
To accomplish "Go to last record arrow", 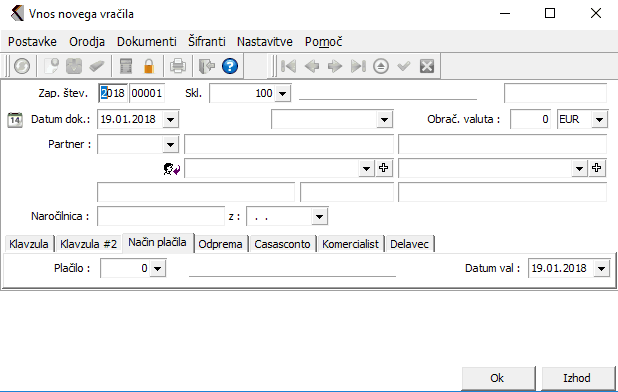I will point(358,66).
